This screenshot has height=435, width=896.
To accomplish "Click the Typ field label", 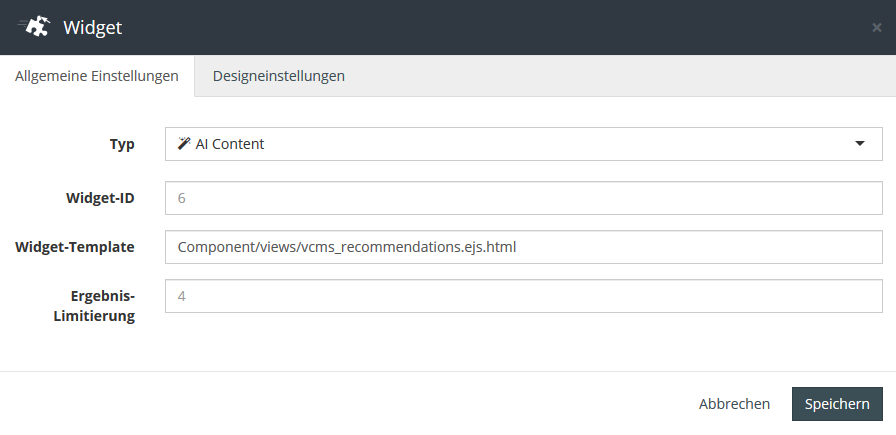I will point(122,144).
